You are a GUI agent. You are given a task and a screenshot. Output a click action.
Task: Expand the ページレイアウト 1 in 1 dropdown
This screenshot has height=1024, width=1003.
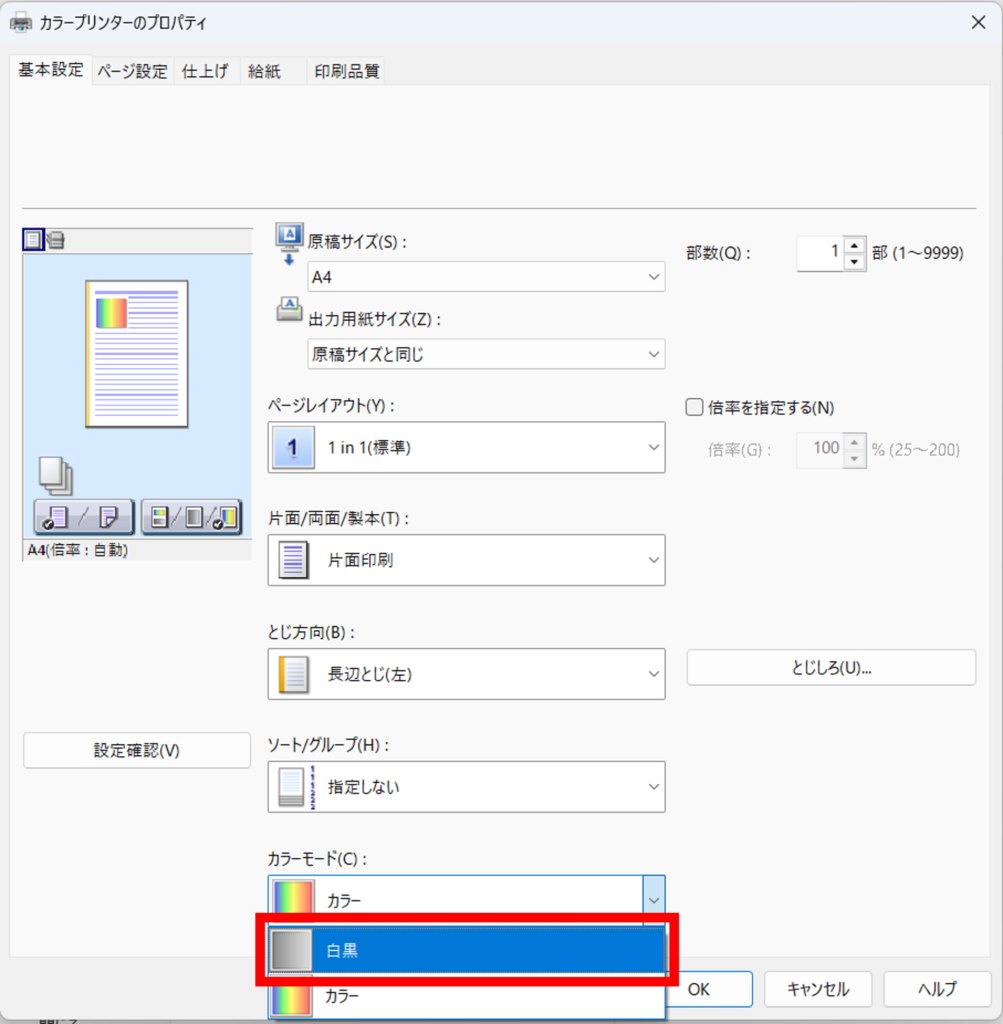coord(466,447)
